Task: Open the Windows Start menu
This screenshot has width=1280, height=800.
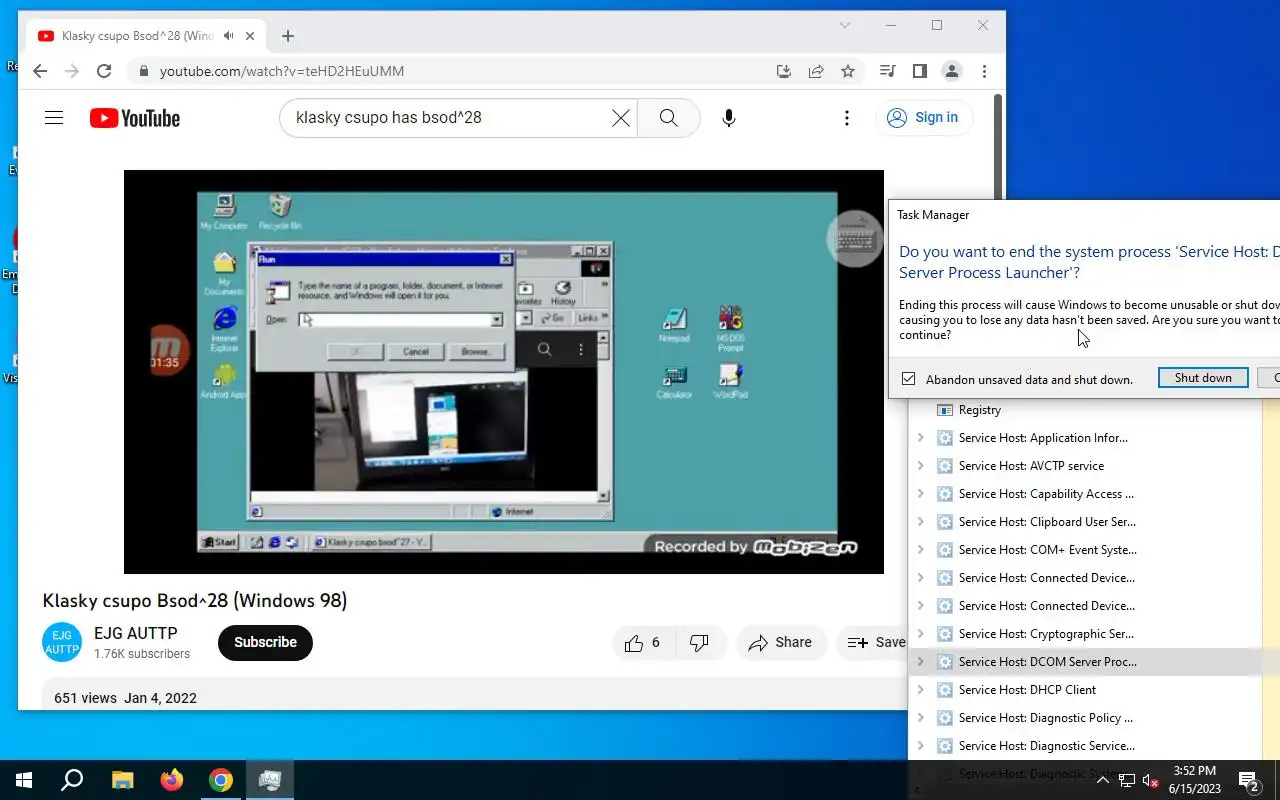Action: 24,780
